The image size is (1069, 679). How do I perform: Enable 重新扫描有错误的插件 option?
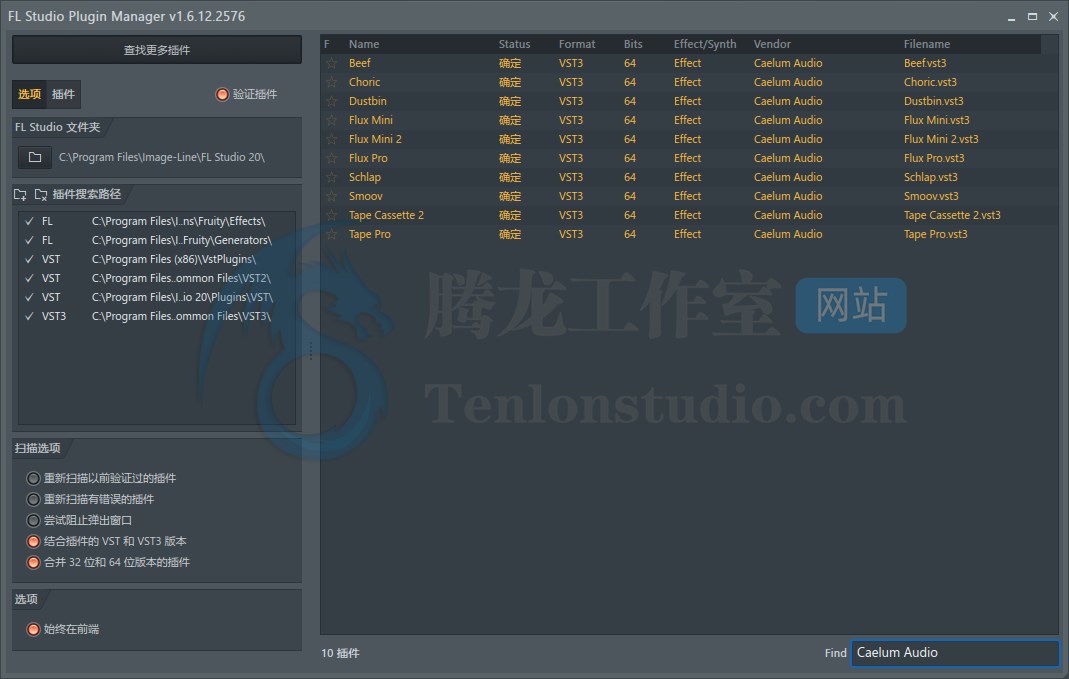(33, 499)
